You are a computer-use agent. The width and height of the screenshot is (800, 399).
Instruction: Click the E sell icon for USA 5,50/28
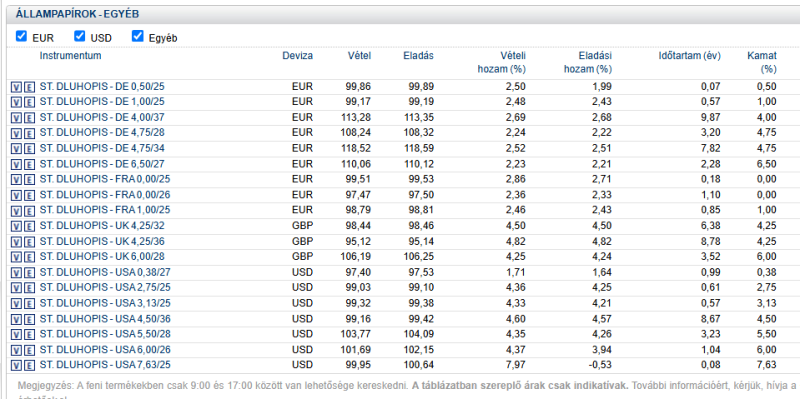pyautogui.click(x=29, y=335)
